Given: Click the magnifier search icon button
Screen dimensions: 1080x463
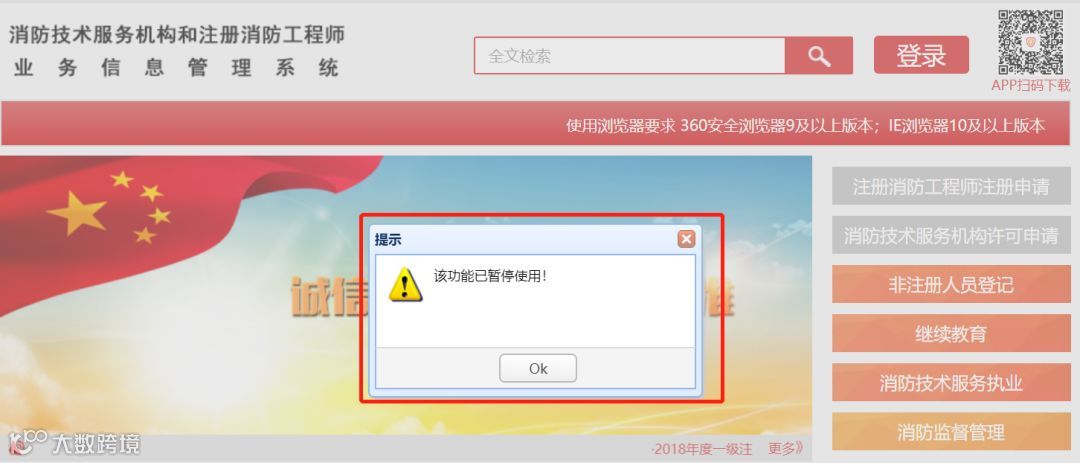Looking at the screenshot, I should tap(819, 56).
